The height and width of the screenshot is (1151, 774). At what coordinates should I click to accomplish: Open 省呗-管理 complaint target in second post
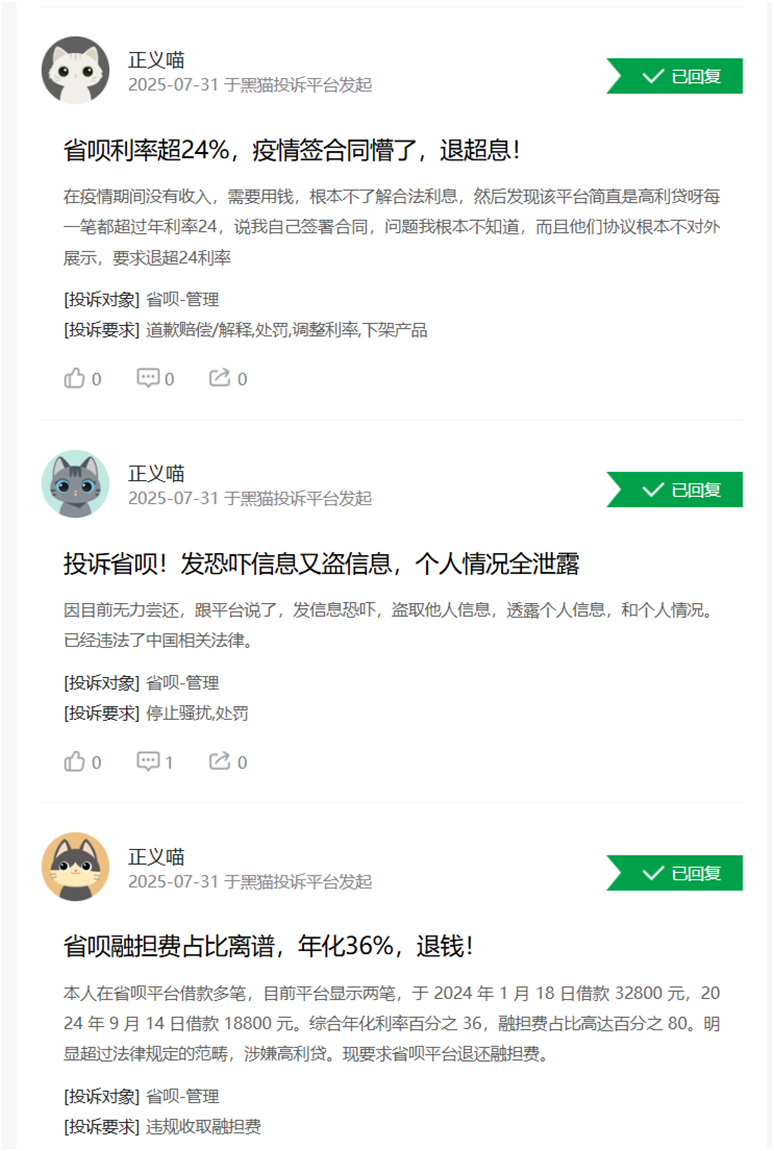pos(182,683)
